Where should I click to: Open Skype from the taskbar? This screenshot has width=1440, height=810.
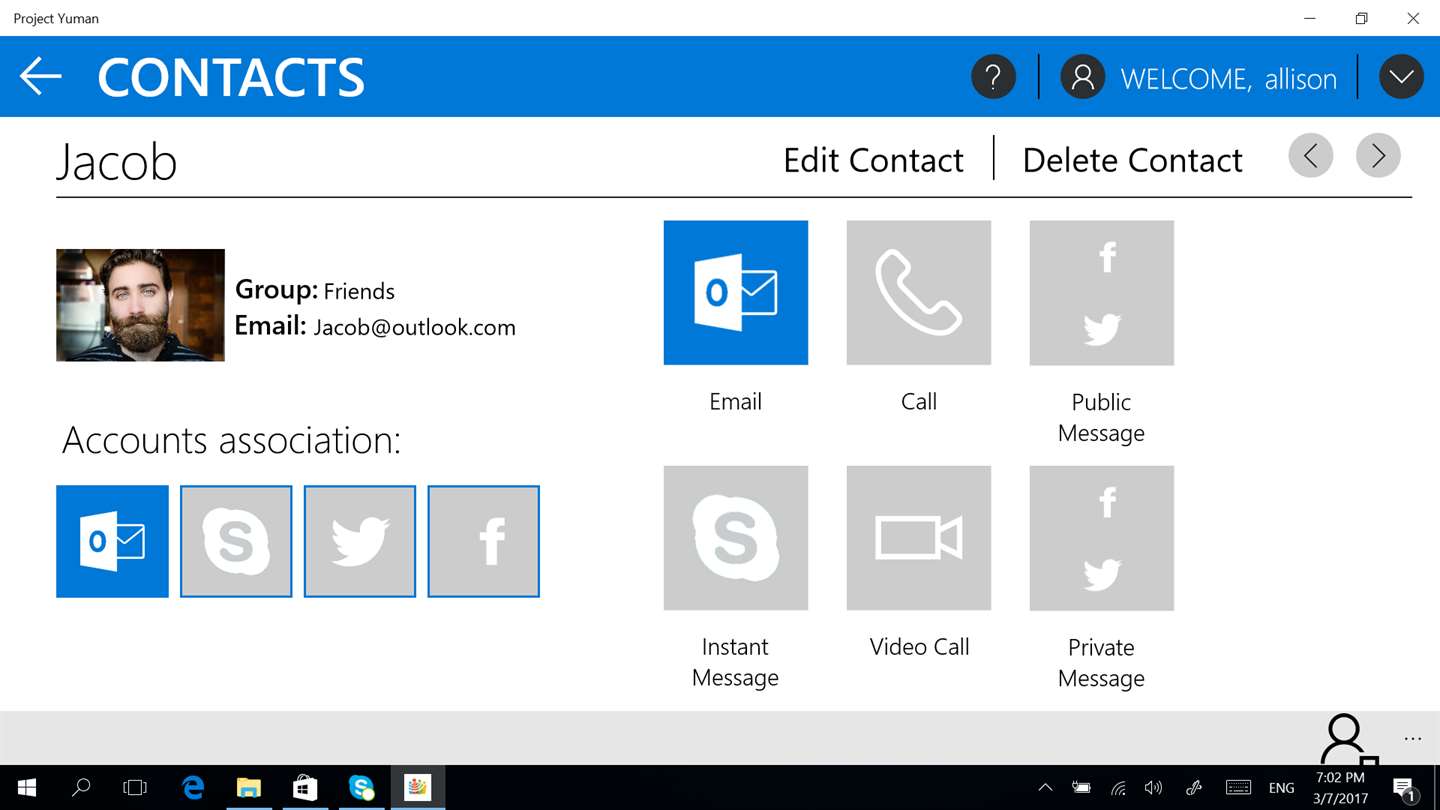361,788
